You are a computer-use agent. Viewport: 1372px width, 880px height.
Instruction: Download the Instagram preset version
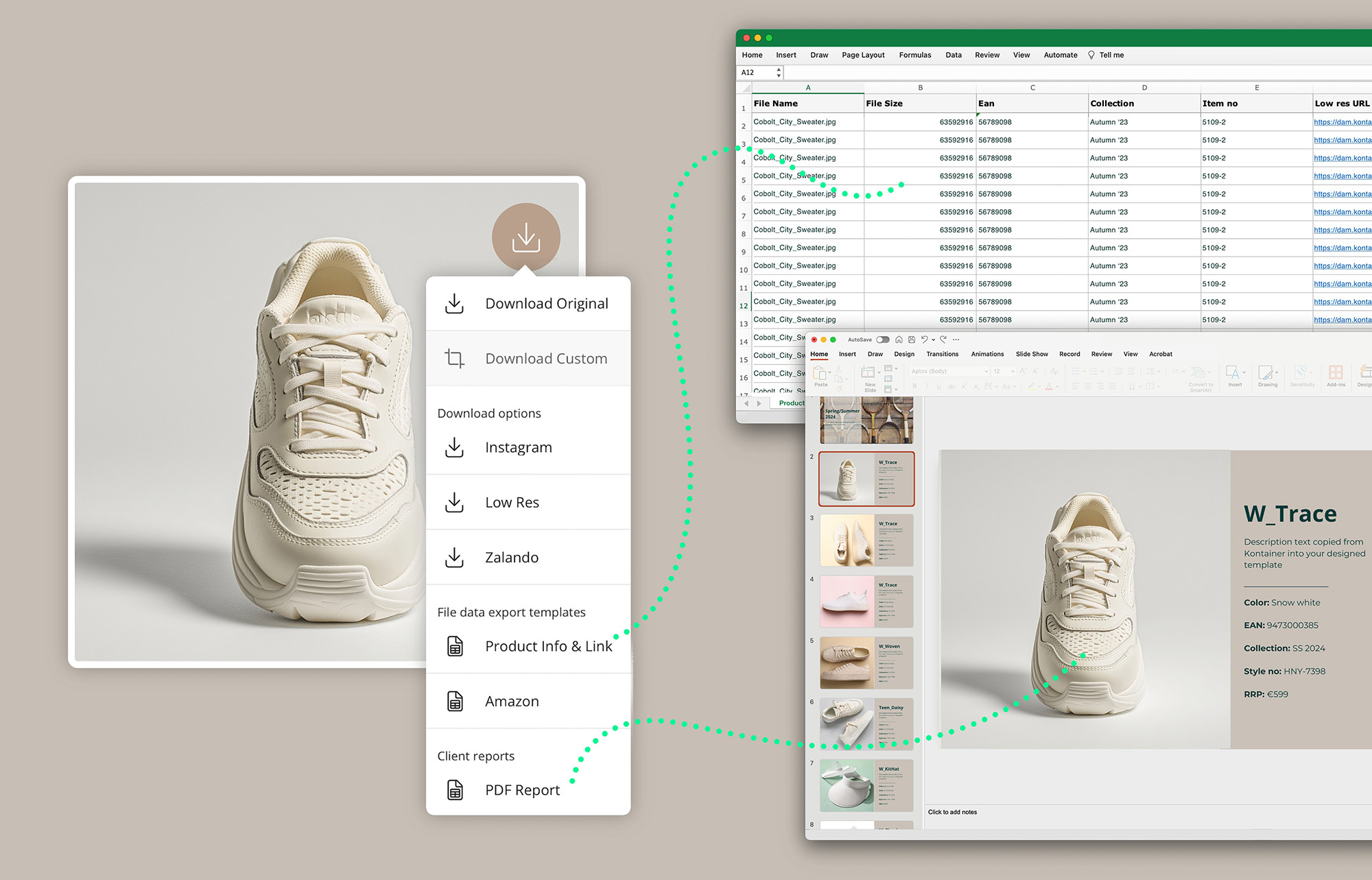pyautogui.click(x=518, y=447)
